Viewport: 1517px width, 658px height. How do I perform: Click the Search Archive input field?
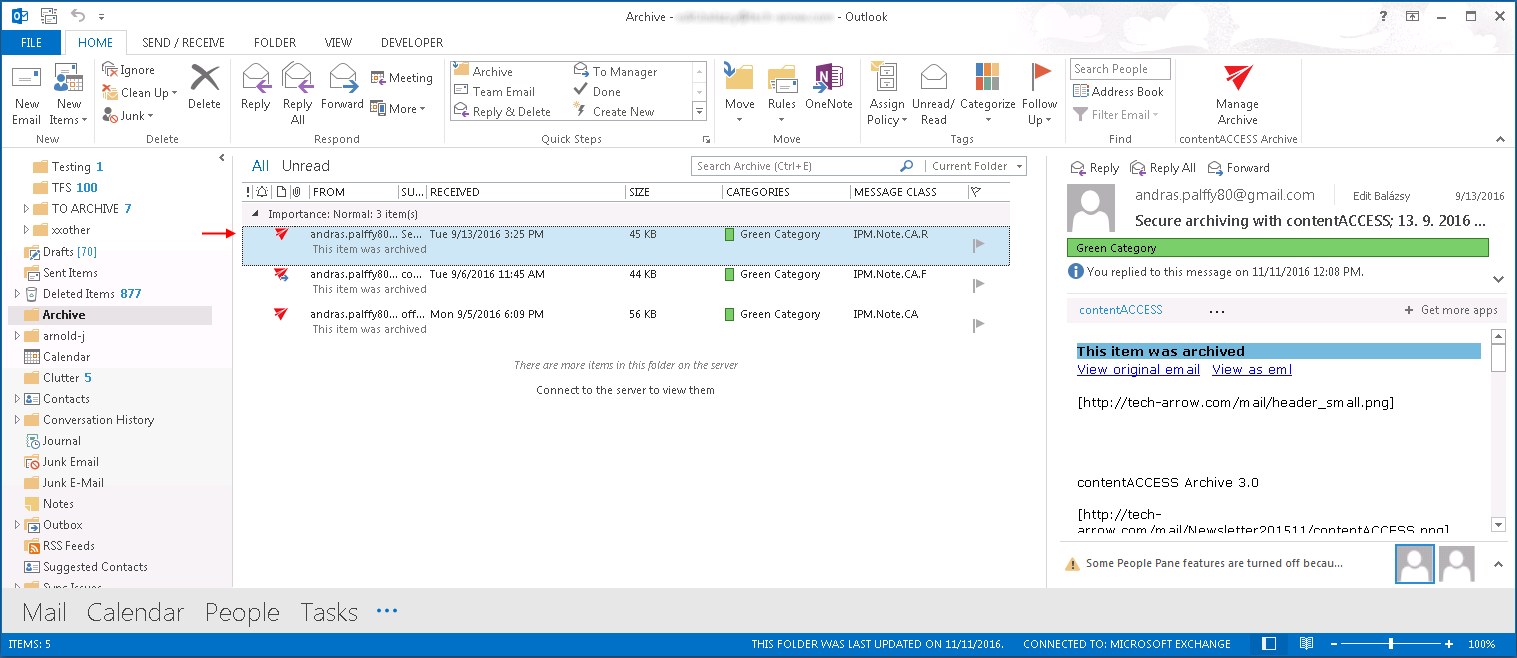click(x=796, y=166)
